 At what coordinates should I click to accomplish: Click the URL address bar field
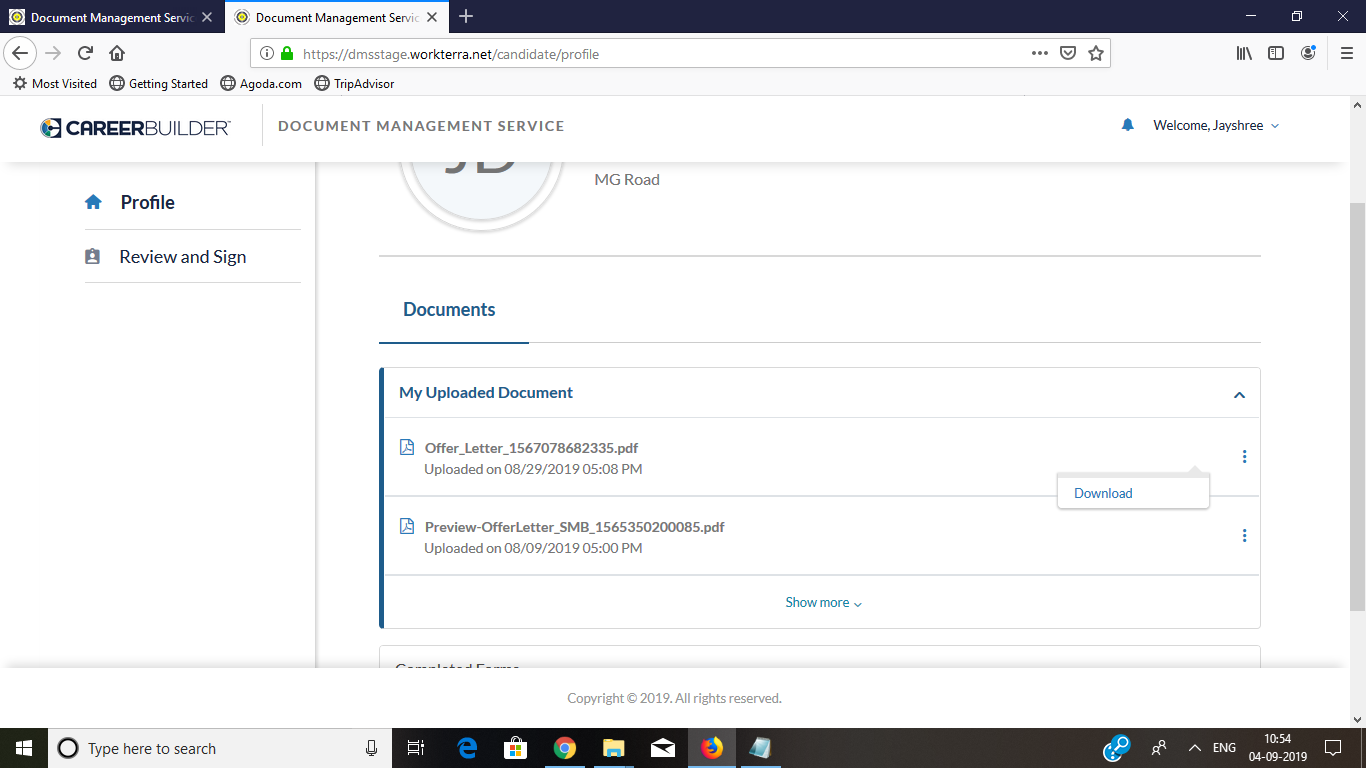pyautogui.click(x=650, y=54)
